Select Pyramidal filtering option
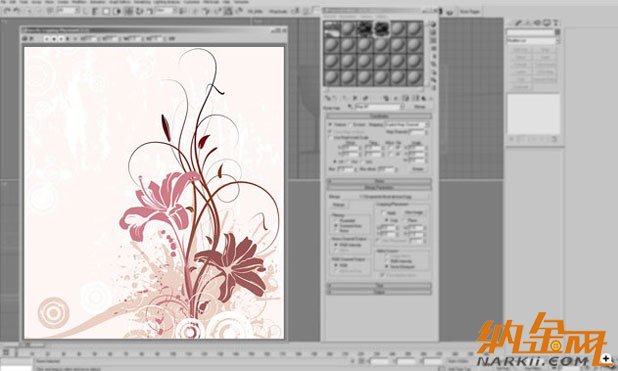Viewport: 618px width, 371px height. coord(336,220)
